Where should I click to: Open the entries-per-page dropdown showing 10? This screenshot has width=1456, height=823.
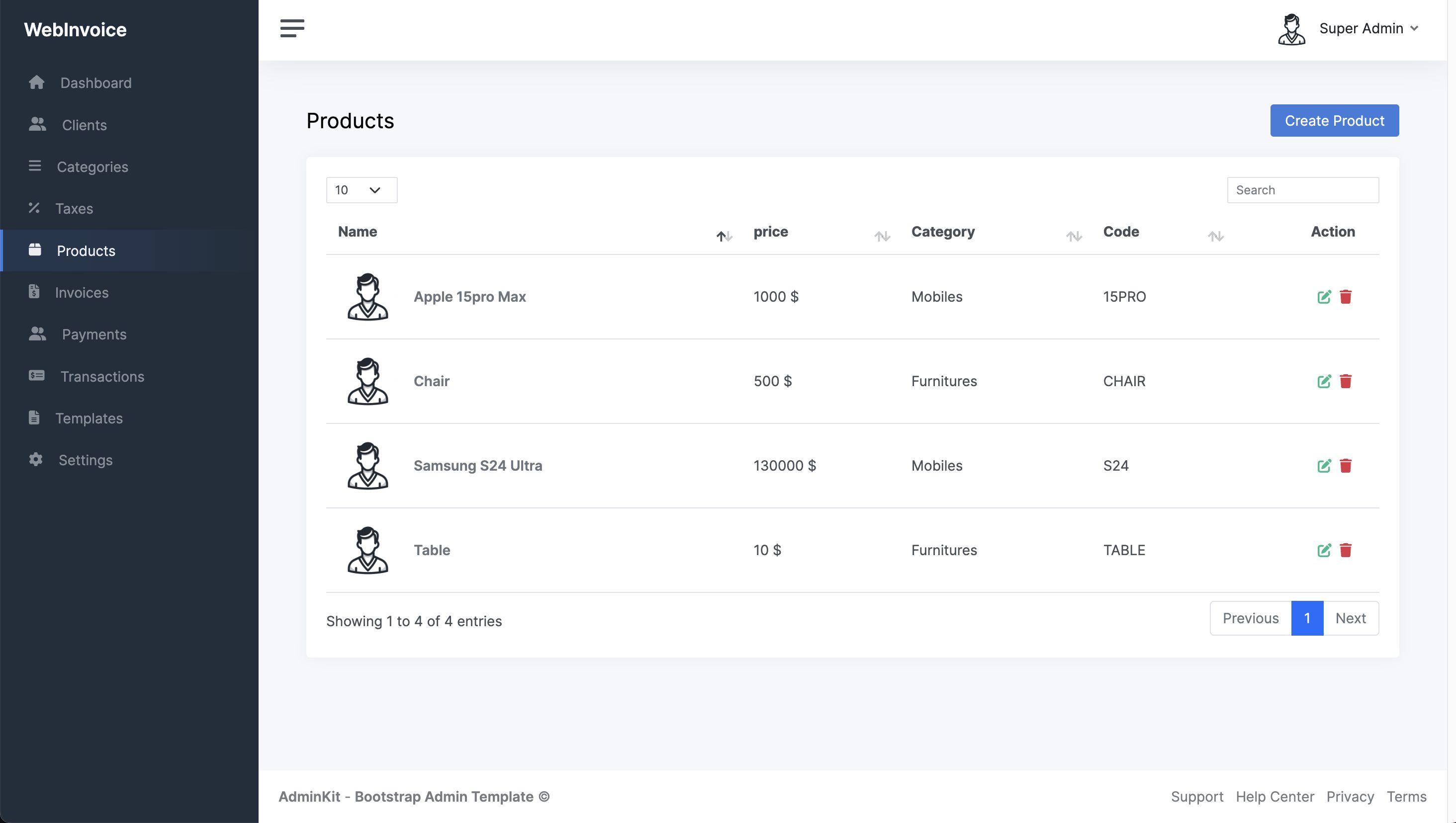pyautogui.click(x=362, y=190)
